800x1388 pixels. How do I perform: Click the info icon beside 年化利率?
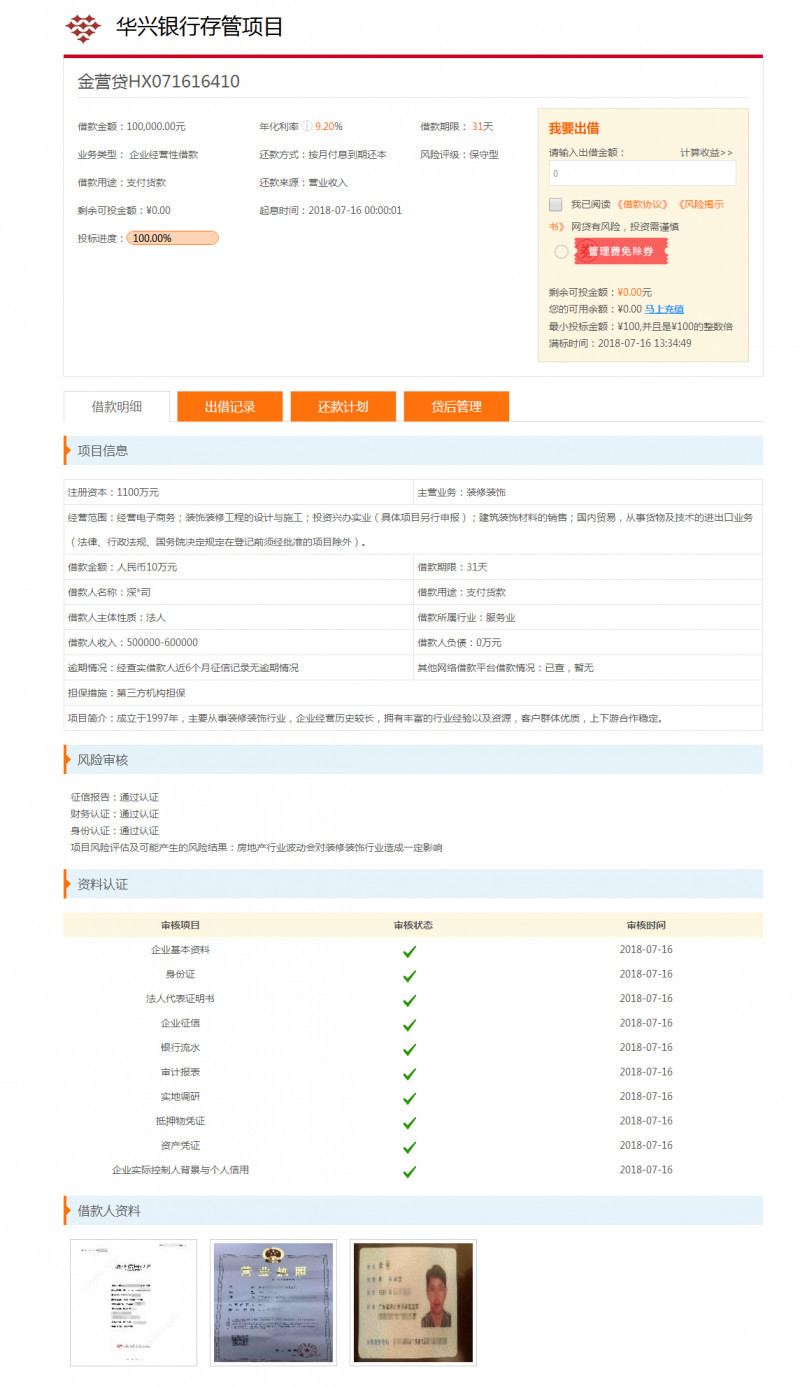307,127
